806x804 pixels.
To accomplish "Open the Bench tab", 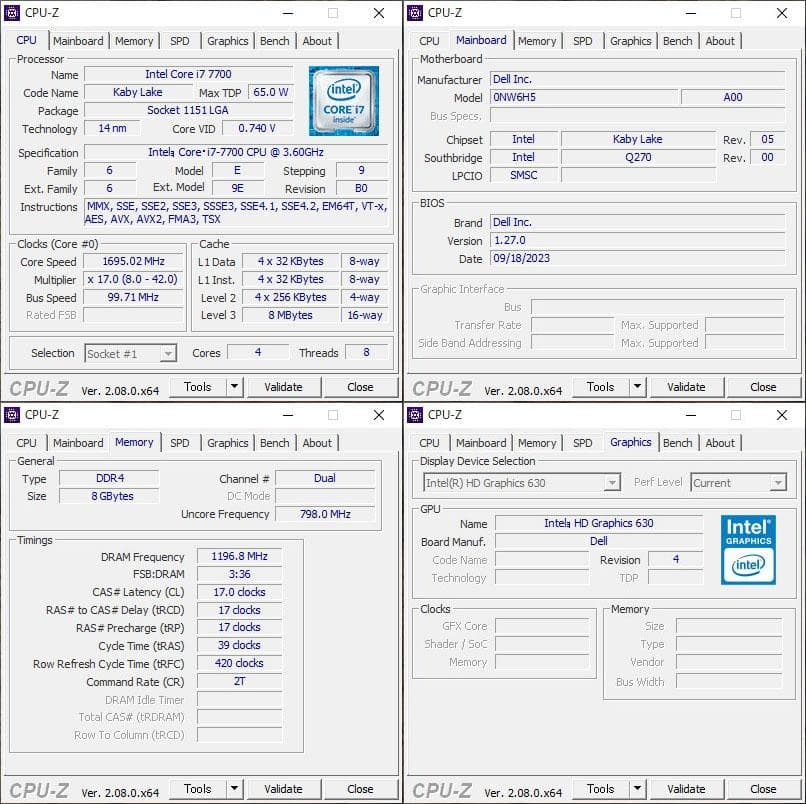I will pos(276,41).
